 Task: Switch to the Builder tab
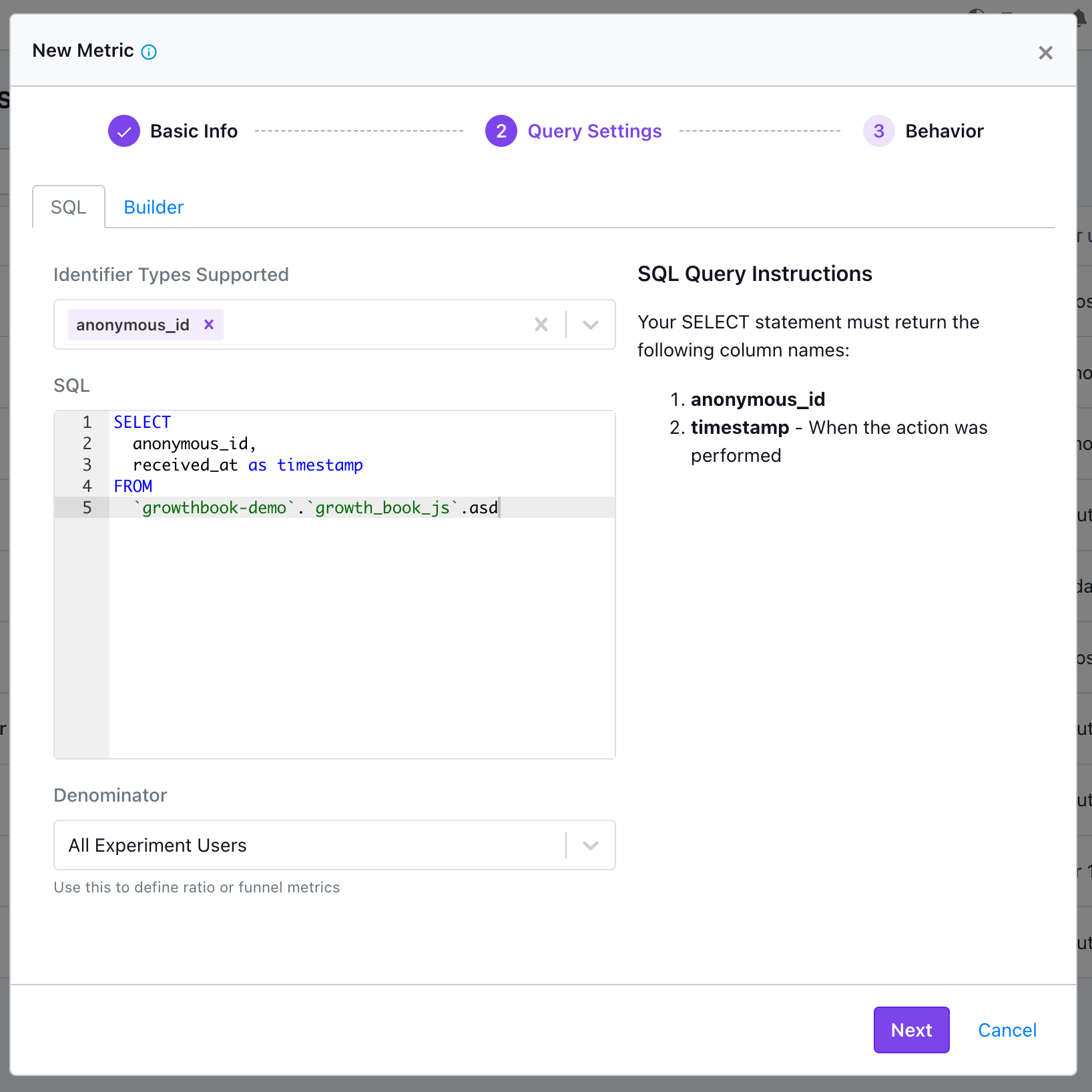coord(153,207)
